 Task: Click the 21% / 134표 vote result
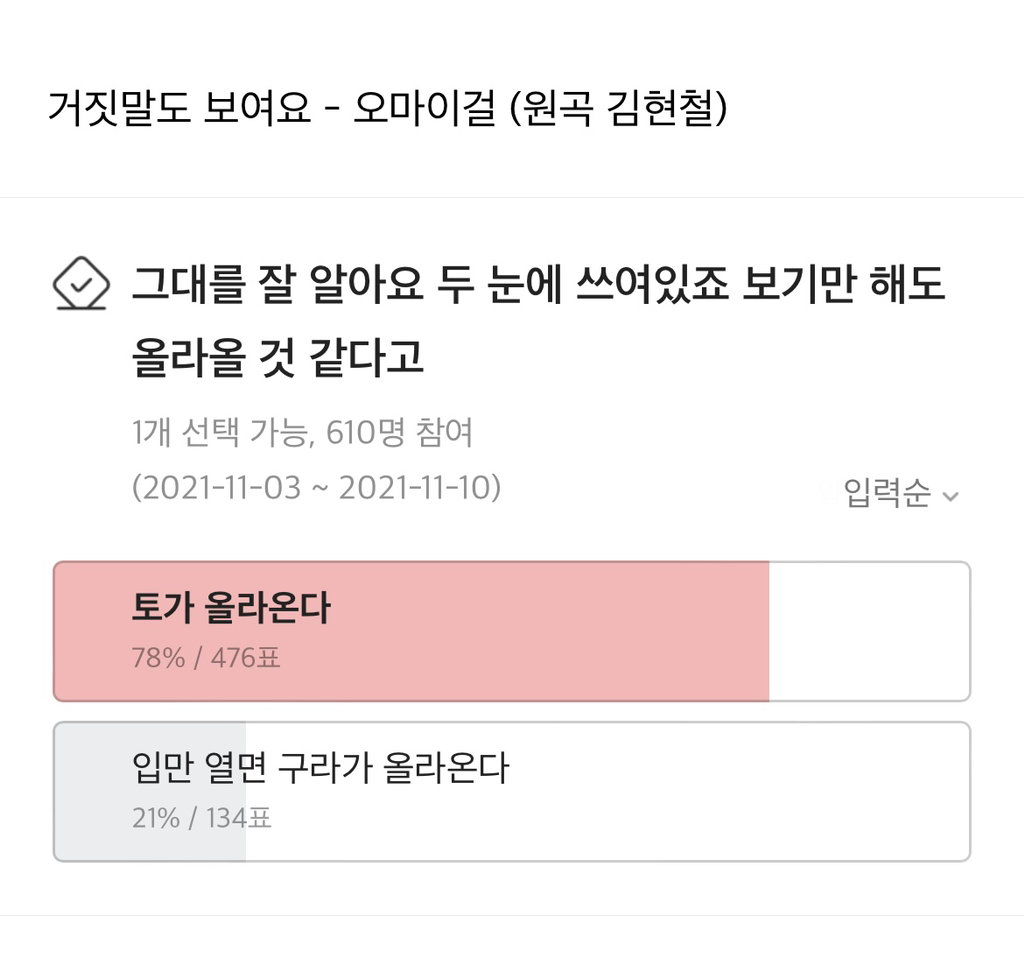[x=202, y=819]
